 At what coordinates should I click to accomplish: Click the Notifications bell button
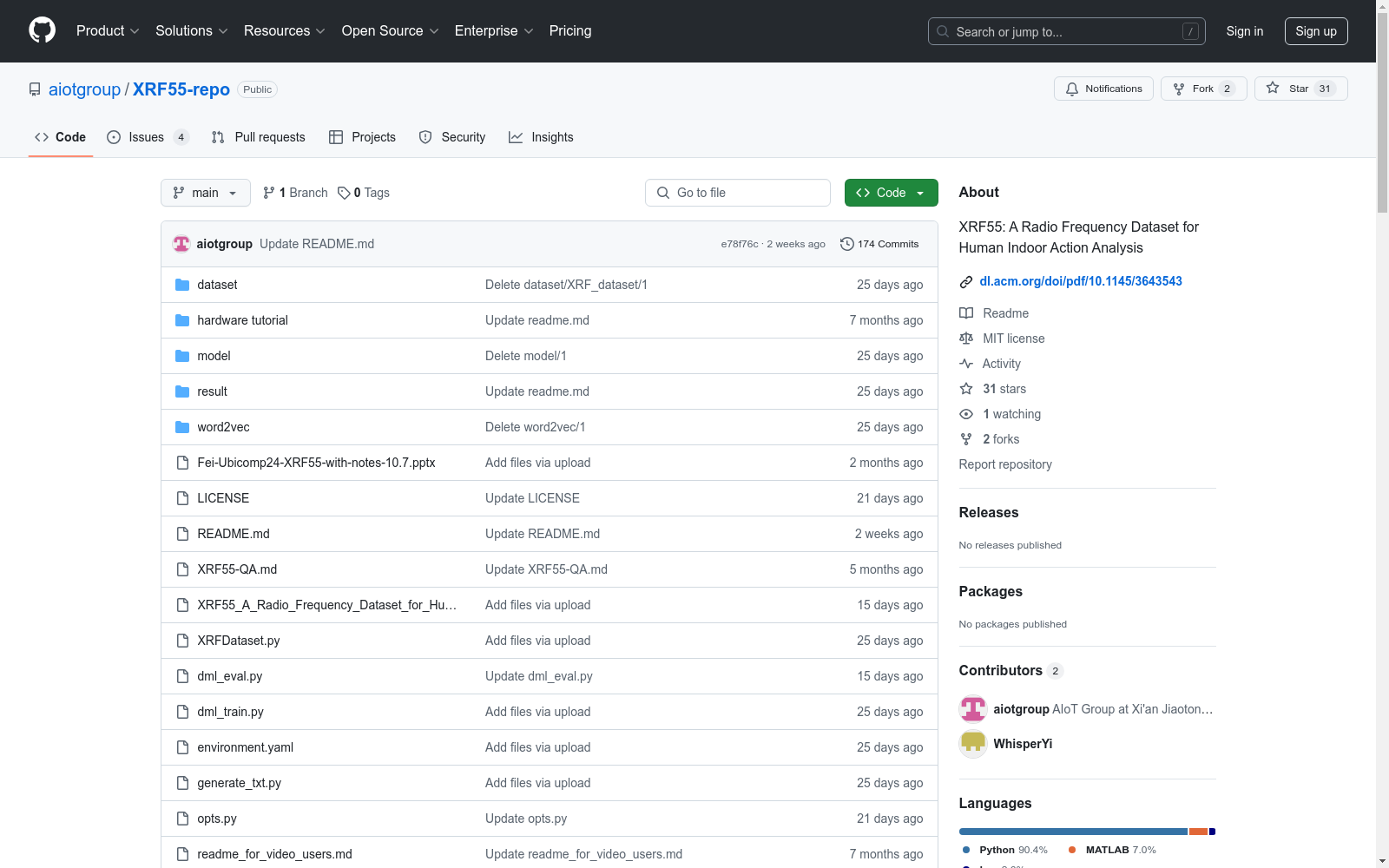click(1103, 89)
